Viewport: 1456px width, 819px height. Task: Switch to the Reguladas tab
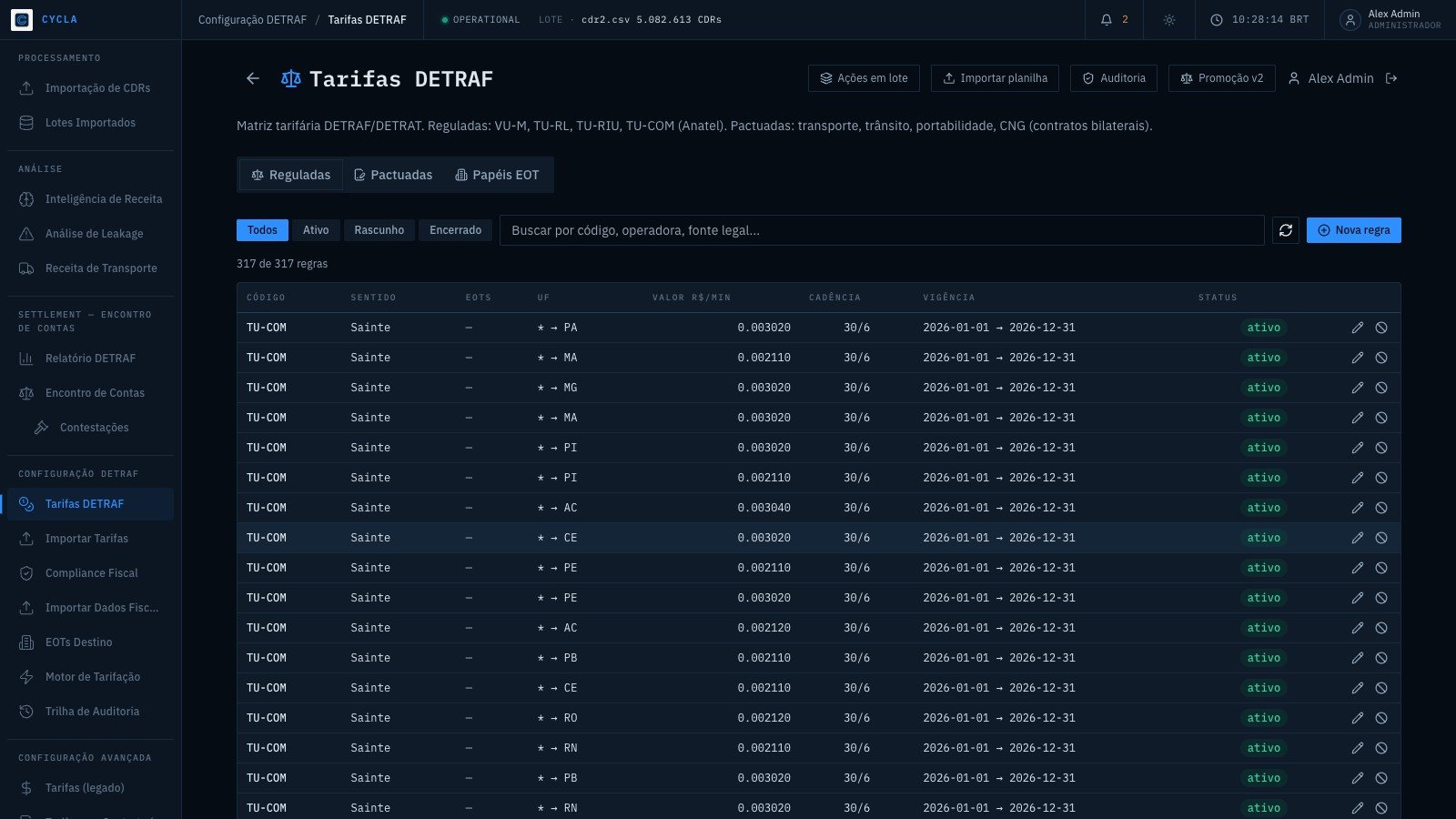[291, 175]
